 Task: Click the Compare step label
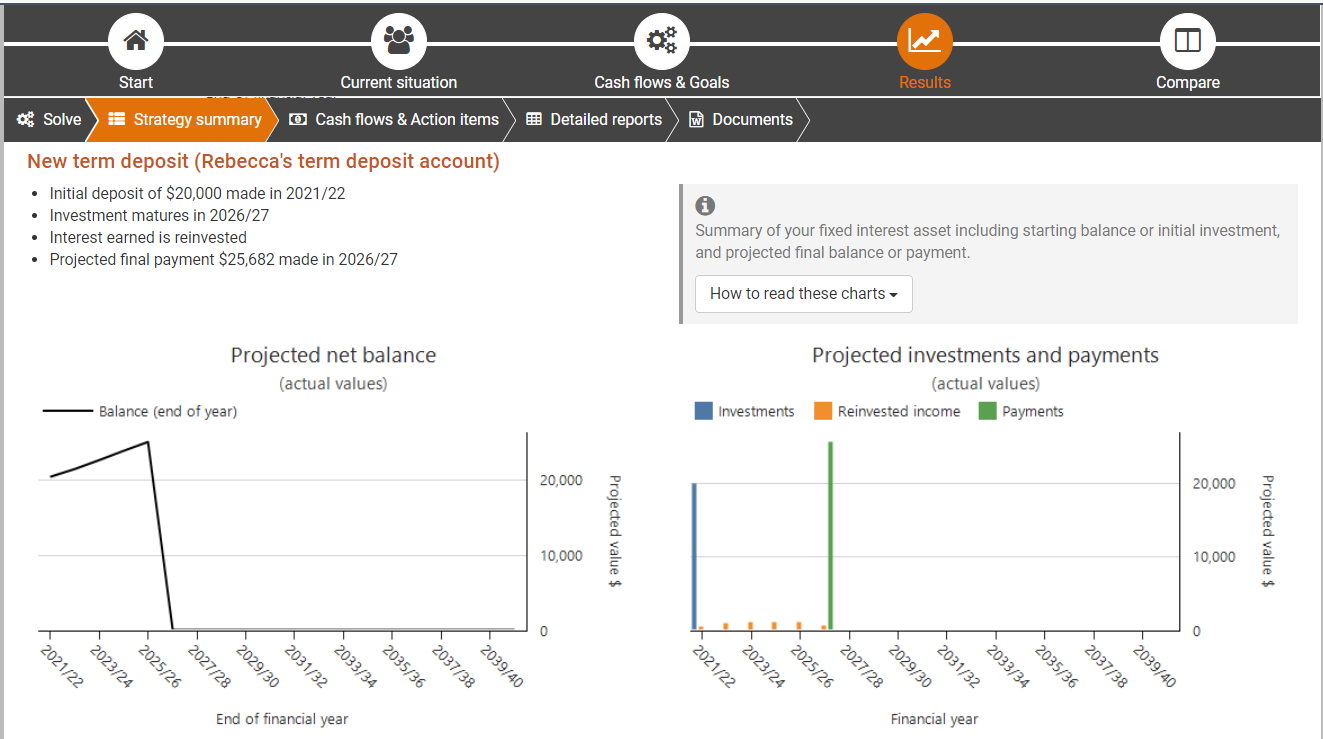(1187, 83)
